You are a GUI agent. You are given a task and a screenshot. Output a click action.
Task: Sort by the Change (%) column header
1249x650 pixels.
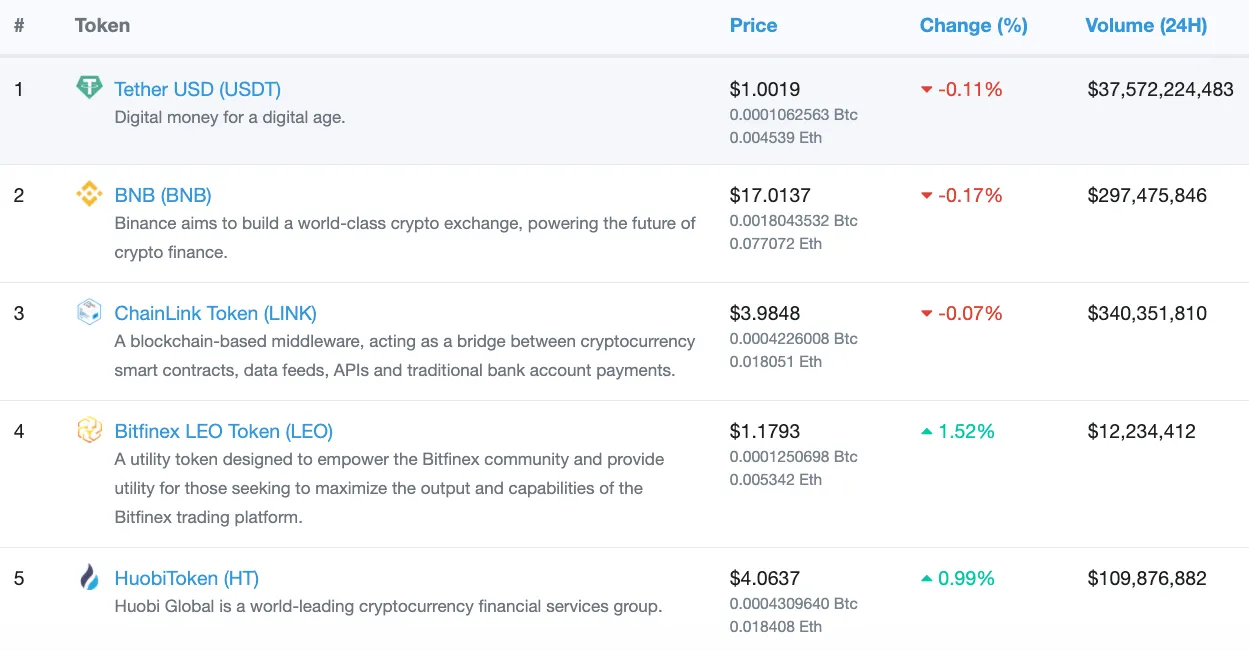pyautogui.click(x=973, y=25)
